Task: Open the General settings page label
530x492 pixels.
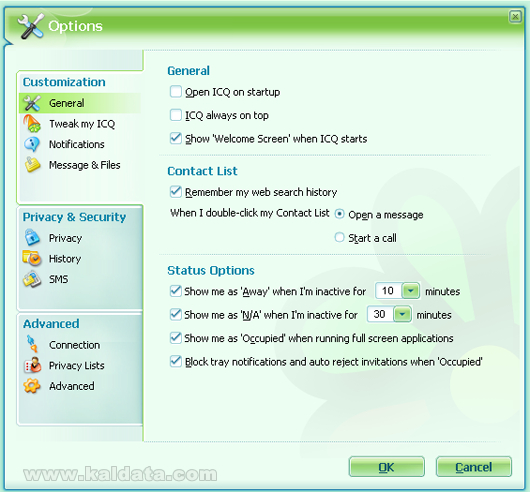Action: (67, 103)
